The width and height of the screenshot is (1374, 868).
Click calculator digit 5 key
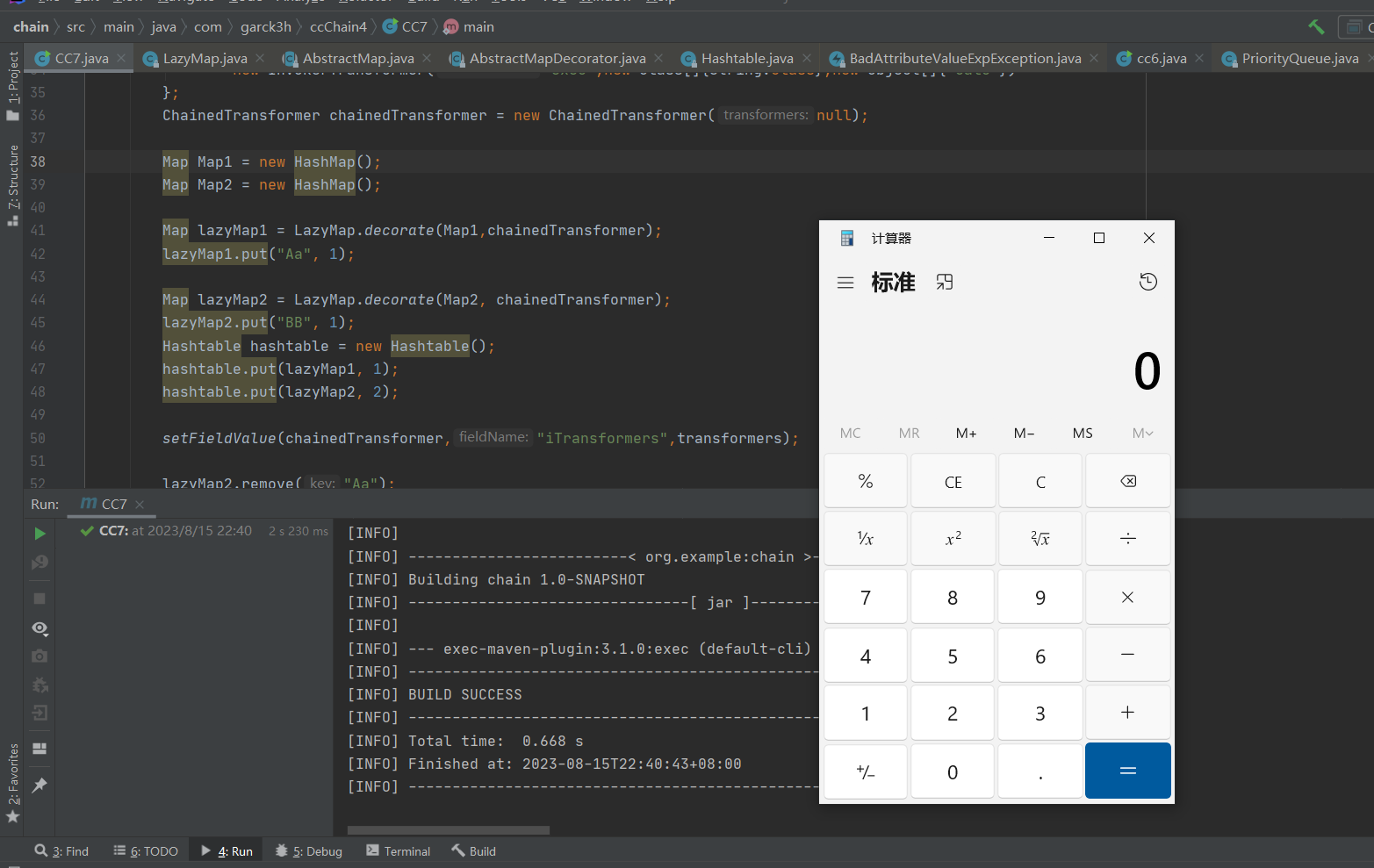click(953, 655)
